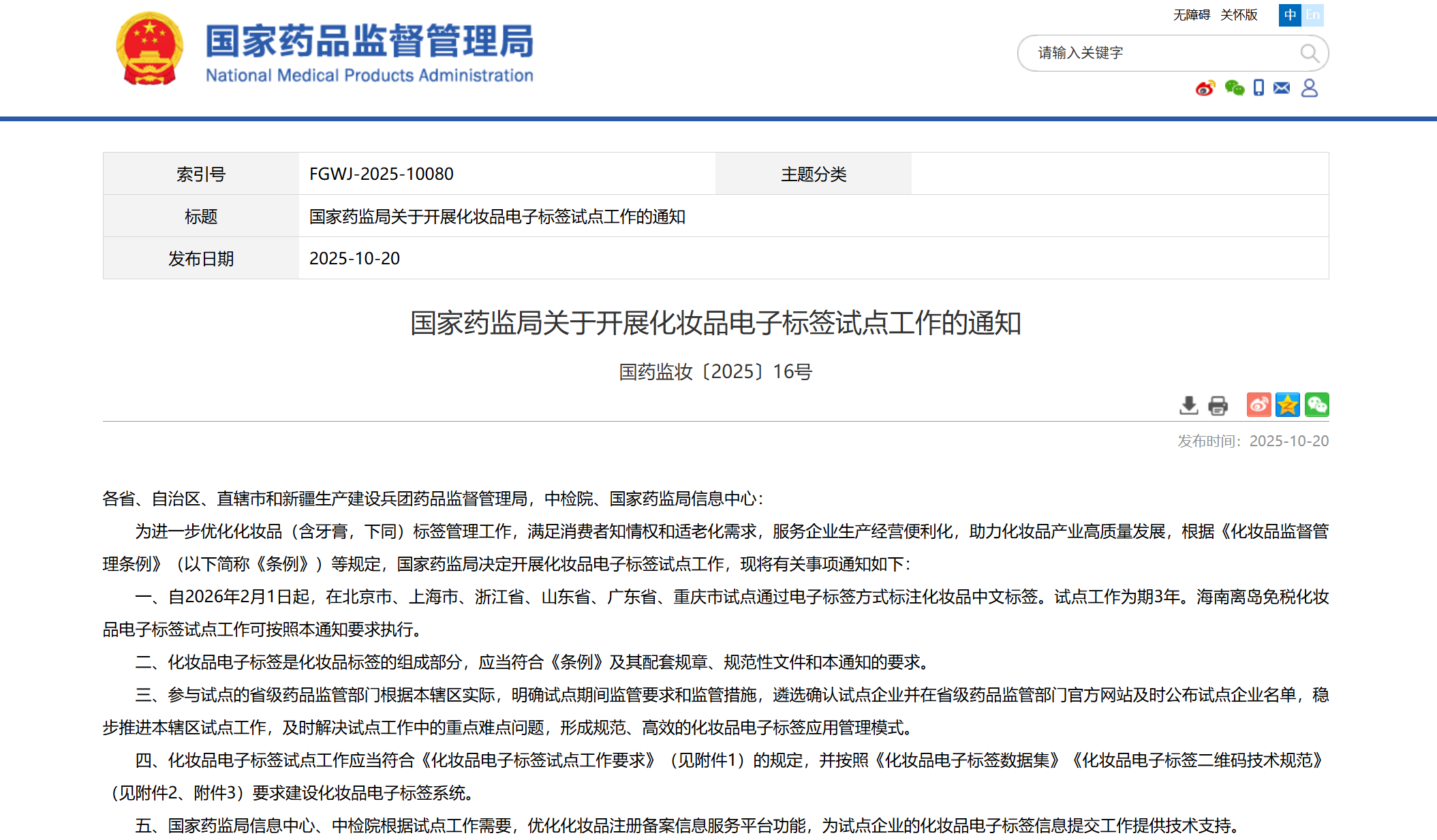This screenshot has width=1437, height=840.
Task: Share article to Weibo red icon
Action: click(x=1258, y=405)
